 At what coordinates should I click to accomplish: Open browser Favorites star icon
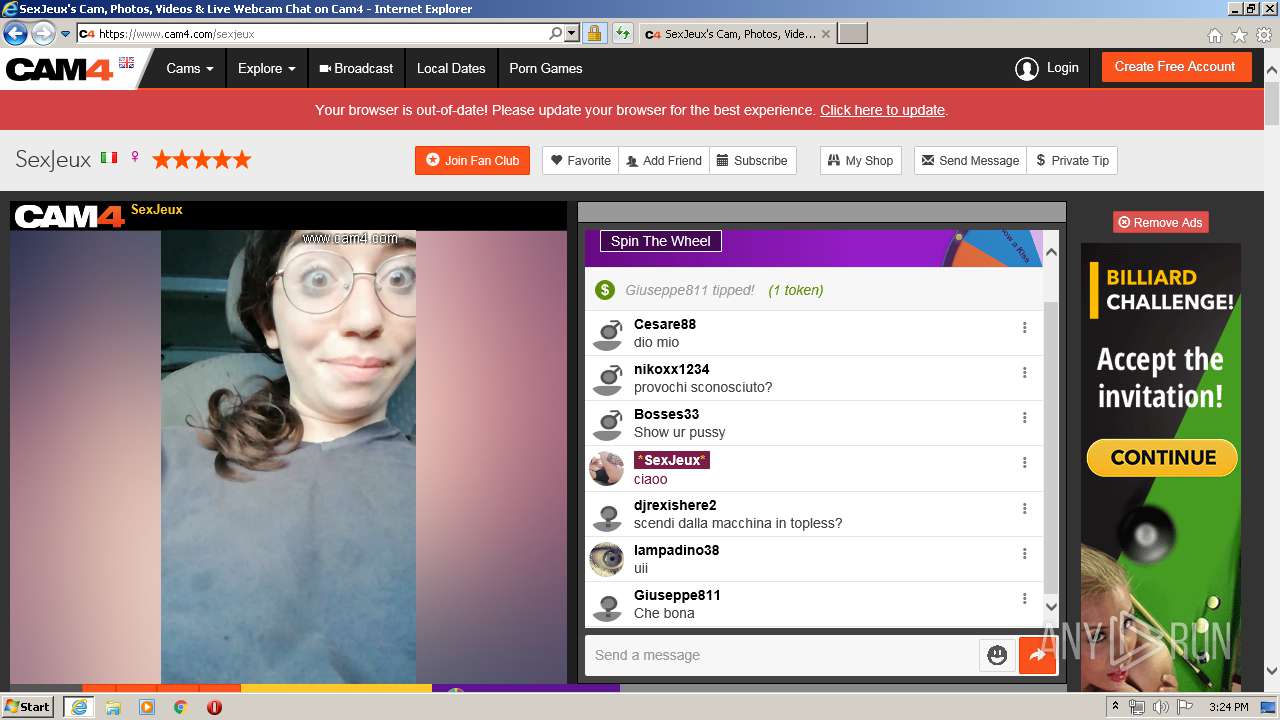click(x=1239, y=35)
